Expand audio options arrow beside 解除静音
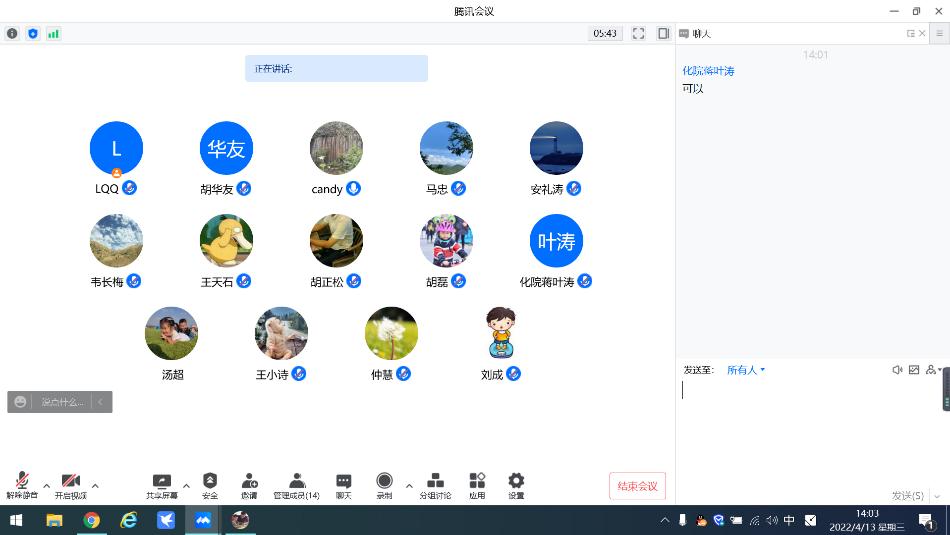 pyautogui.click(x=46, y=486)
